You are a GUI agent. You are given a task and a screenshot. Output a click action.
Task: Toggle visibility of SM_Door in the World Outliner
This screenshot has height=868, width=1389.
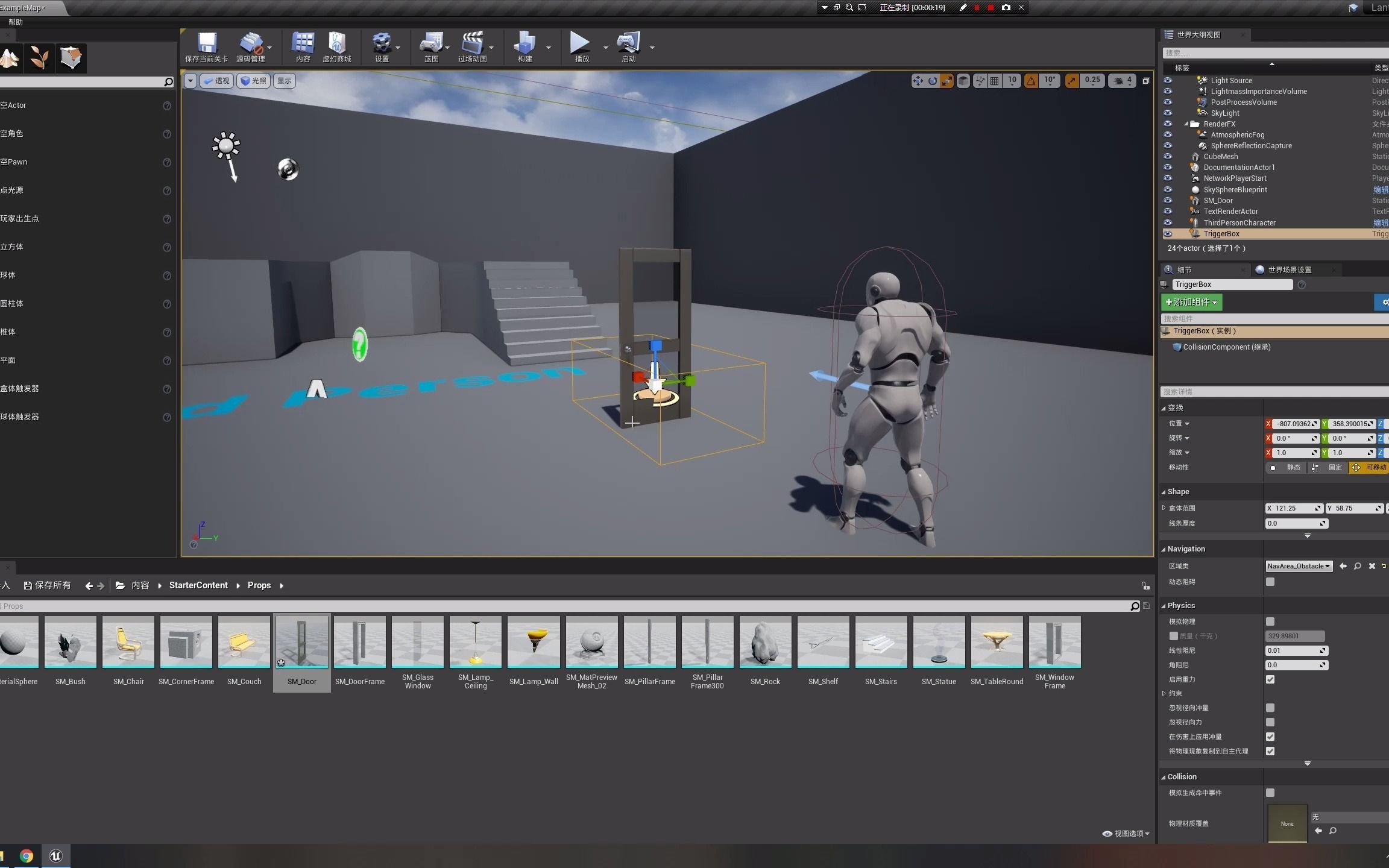coord(1168,200)
